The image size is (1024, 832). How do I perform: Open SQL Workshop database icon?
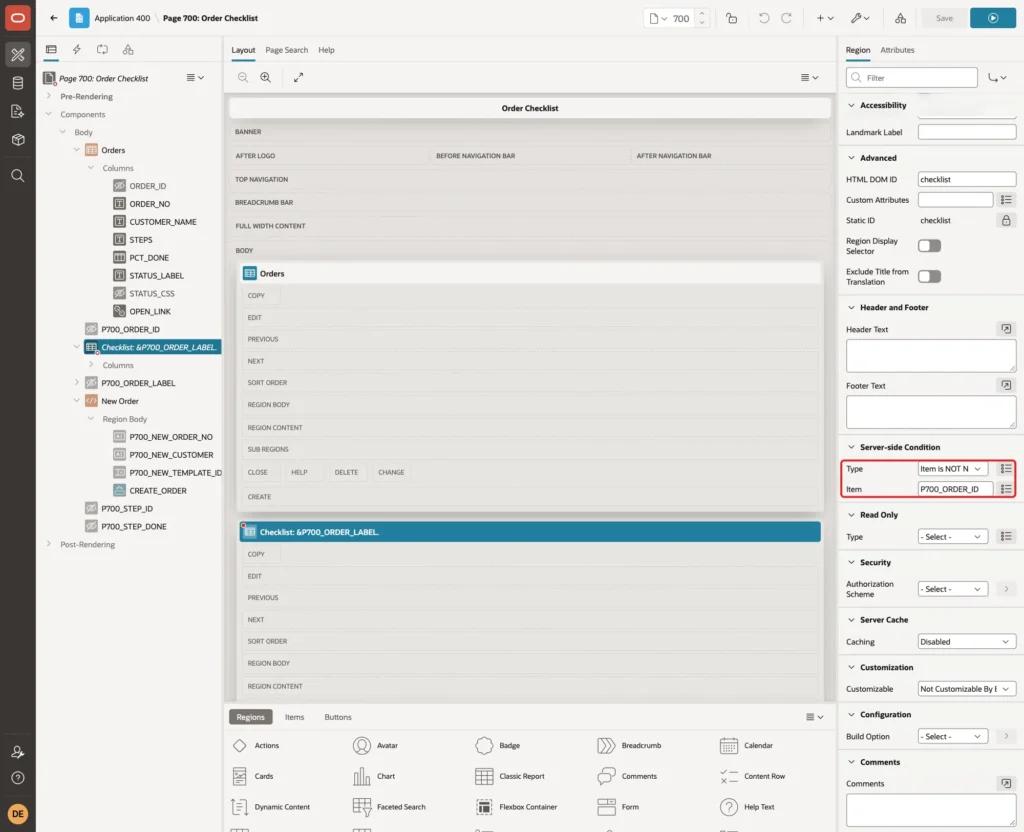(x=18, y=83)
